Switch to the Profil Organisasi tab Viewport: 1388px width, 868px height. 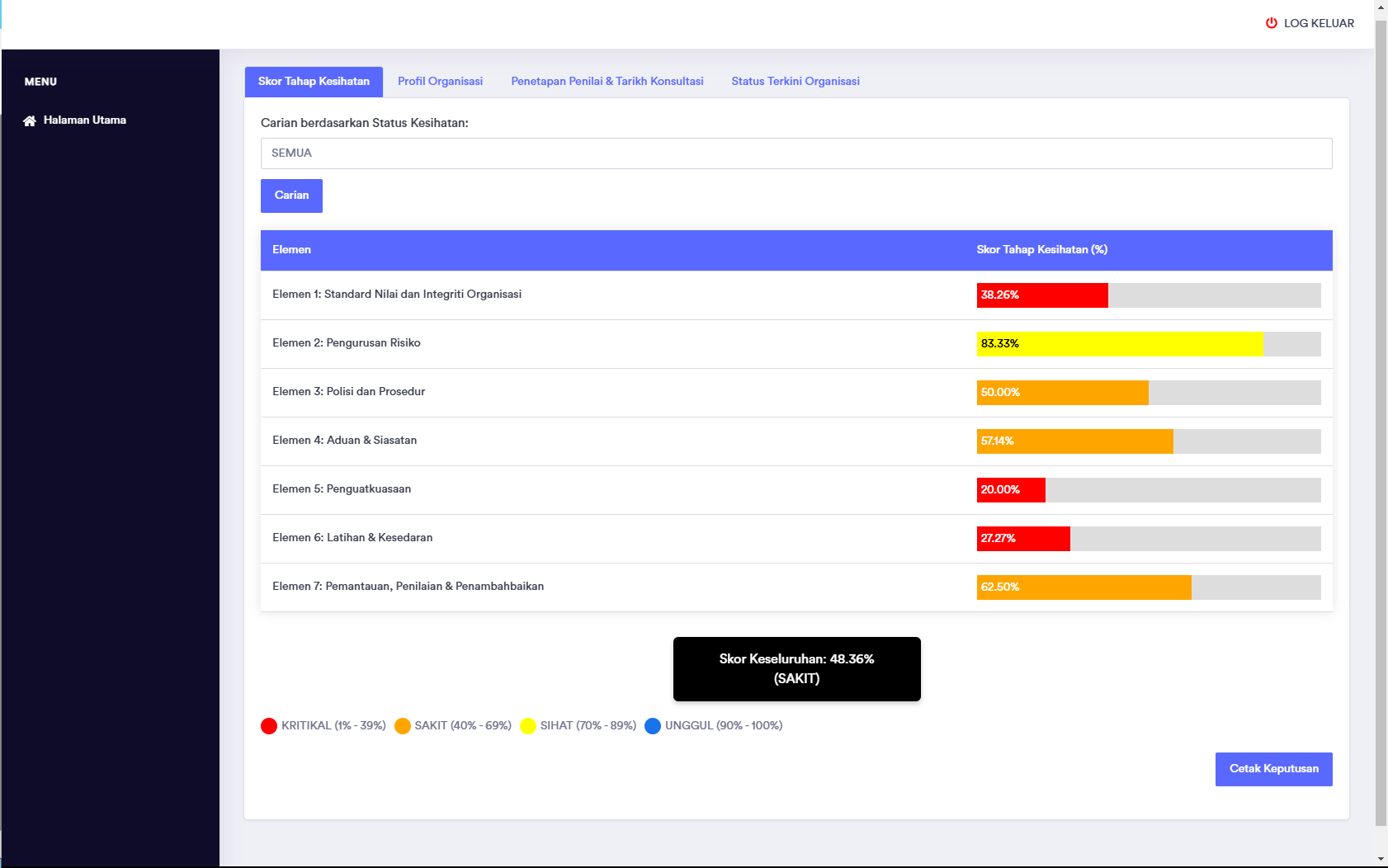pos(440,82)
